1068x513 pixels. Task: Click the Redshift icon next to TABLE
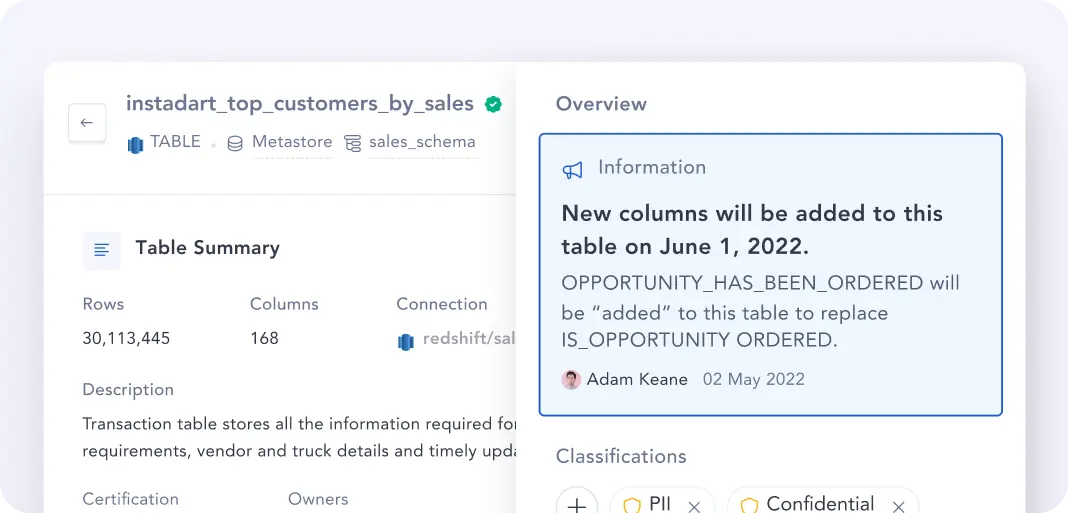136,143
